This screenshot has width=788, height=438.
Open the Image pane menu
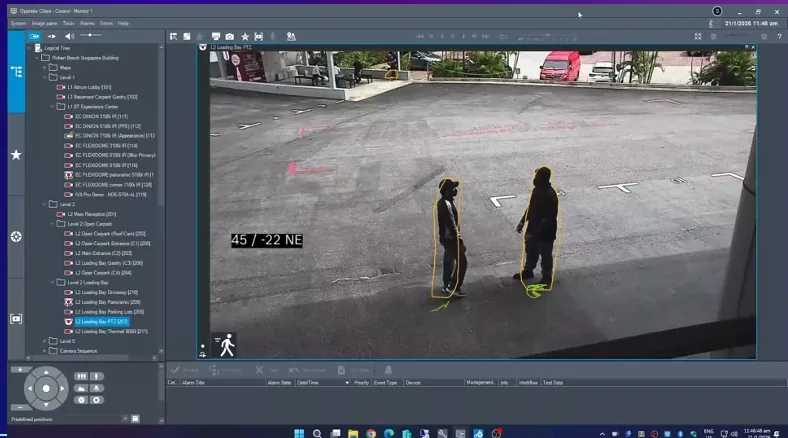[44, 23]
